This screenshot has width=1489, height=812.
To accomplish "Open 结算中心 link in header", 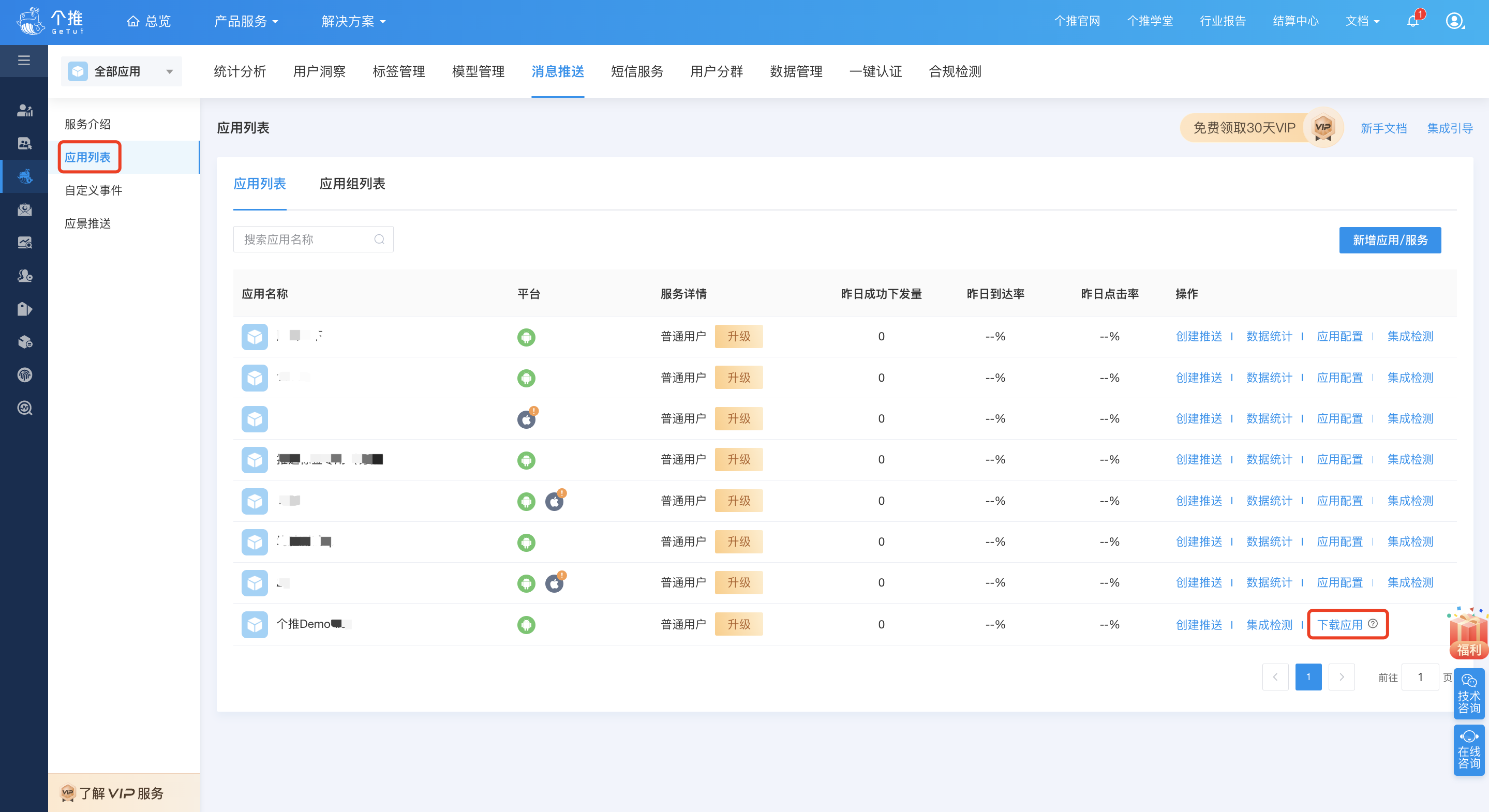I will click(x=1296, y=21).
